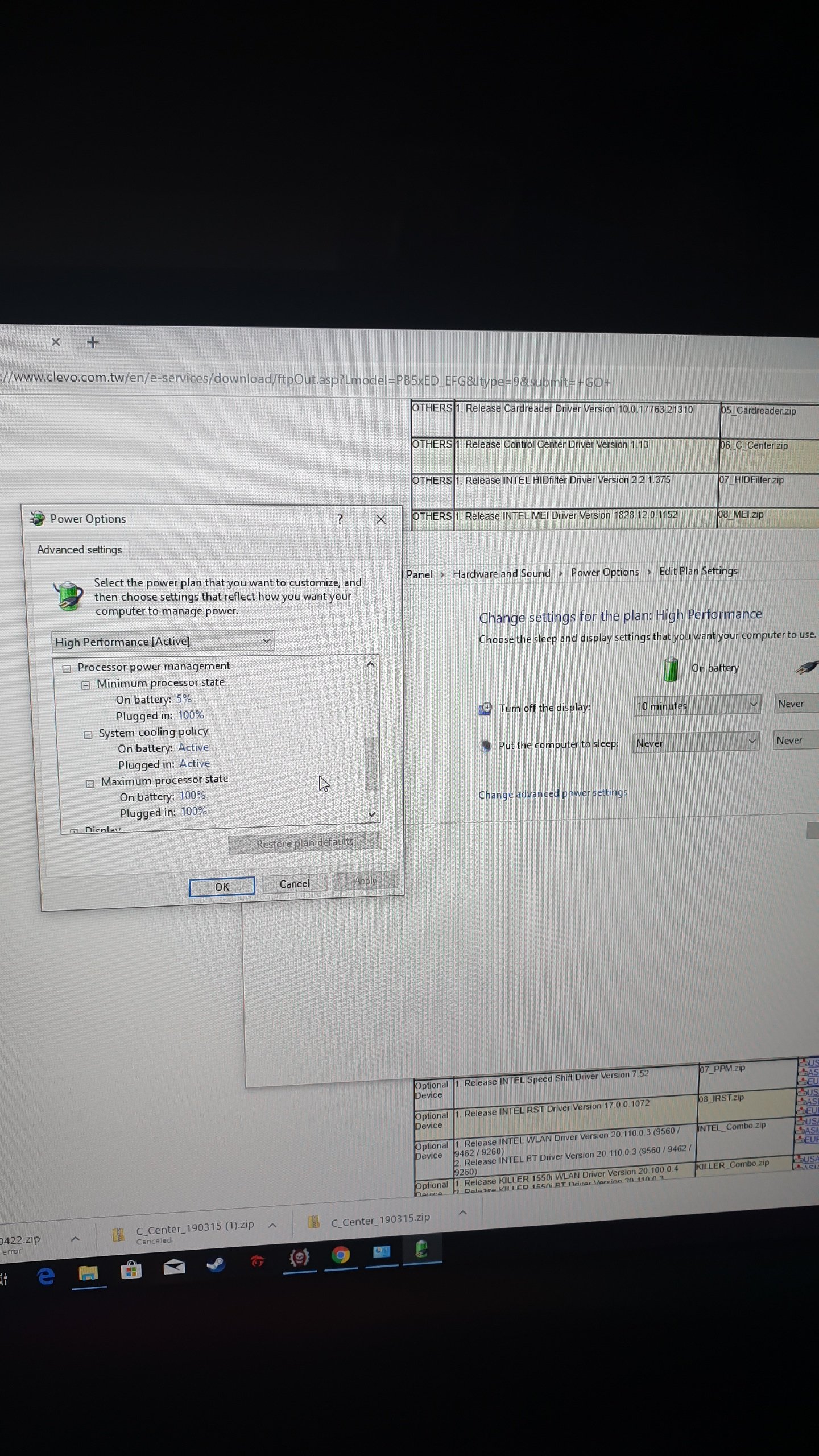Select System cooling policy On battery Active
The height and width of the screenshot is (1456, 819).
(193, 747)
